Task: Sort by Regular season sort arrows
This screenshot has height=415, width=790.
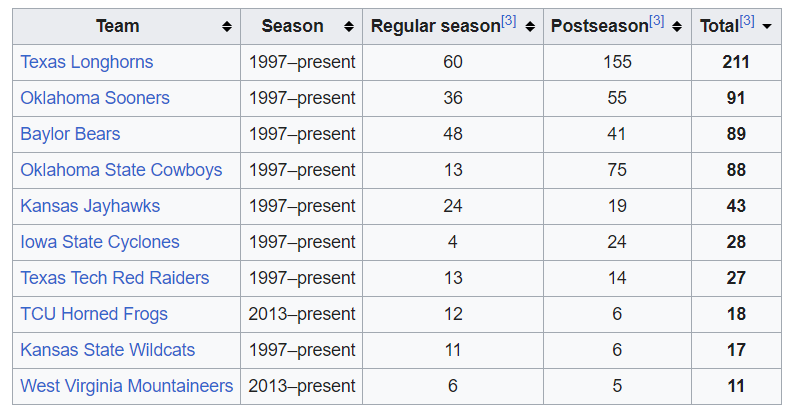Action: (x=529, y=27)
